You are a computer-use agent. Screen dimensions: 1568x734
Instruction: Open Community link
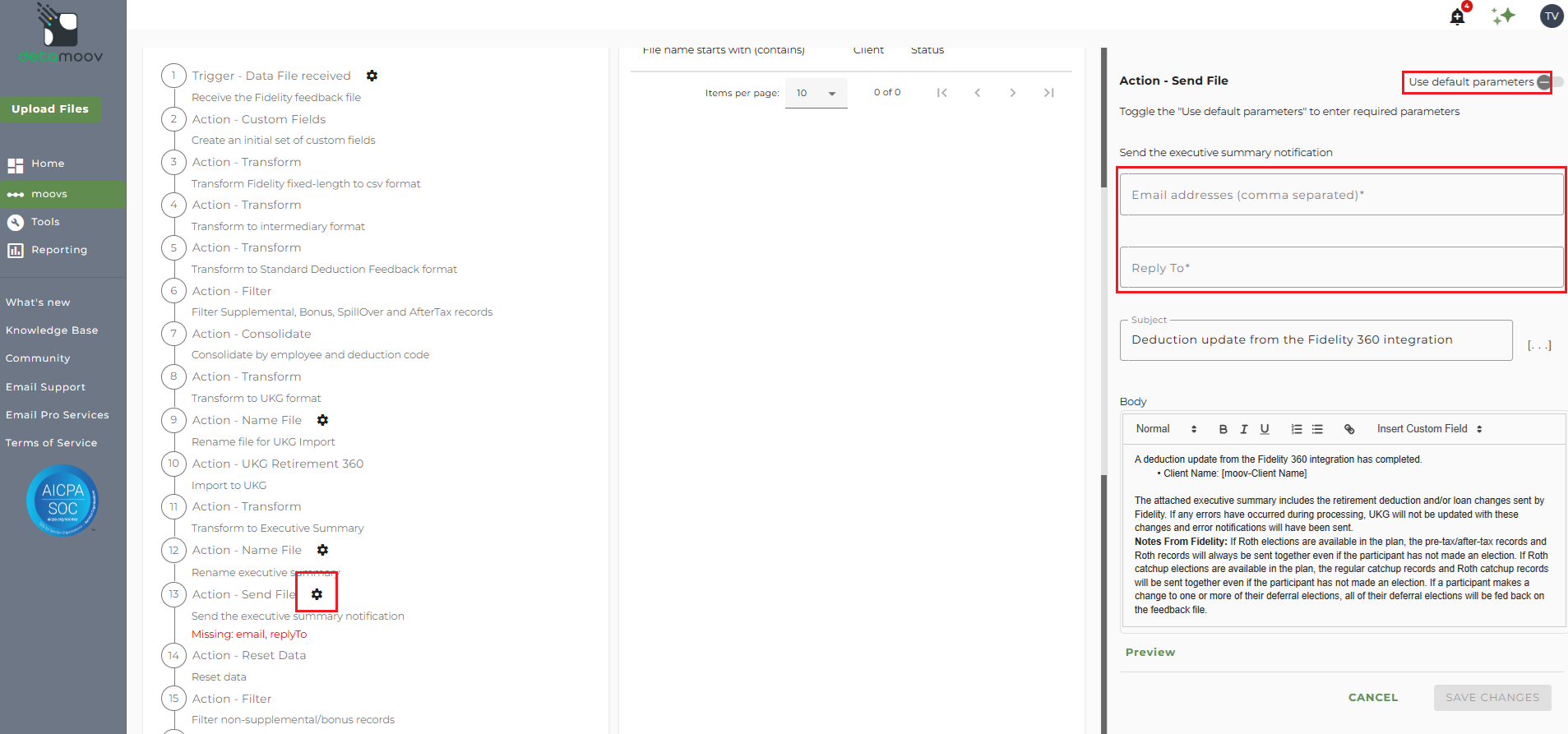pos(38,358)
